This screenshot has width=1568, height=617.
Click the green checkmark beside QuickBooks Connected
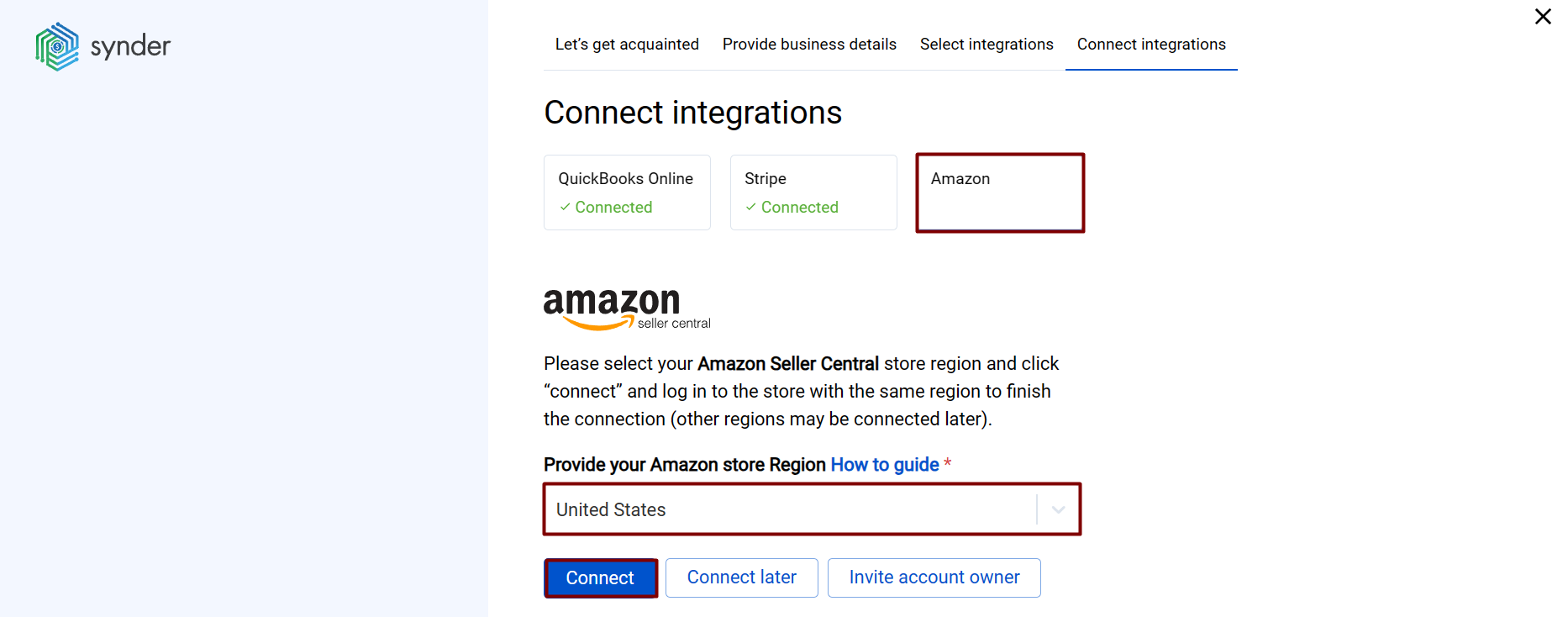[x=566, y=207]
